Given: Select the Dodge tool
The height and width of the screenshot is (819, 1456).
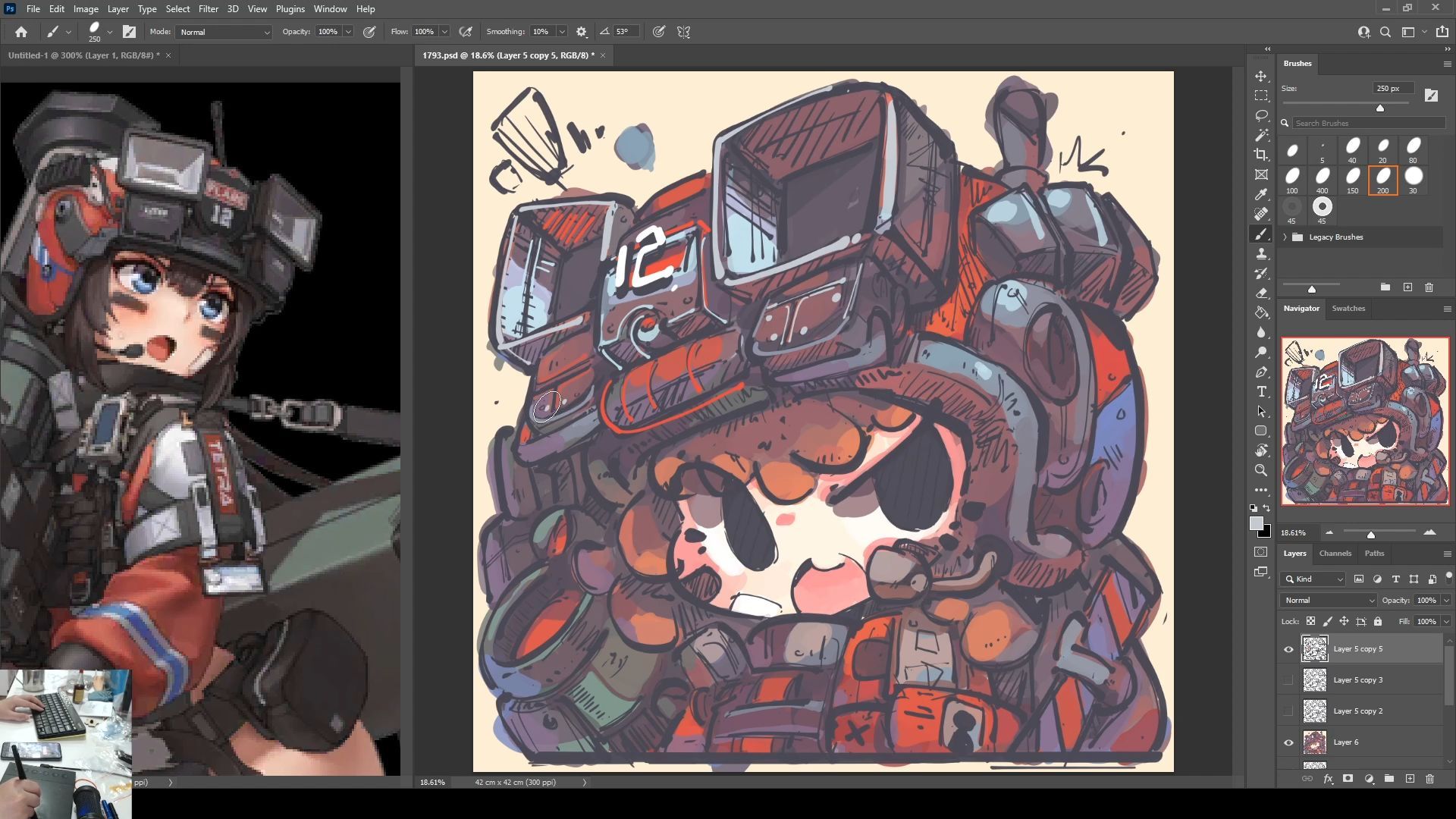Looking at the screenshot, I should 1261,352.
